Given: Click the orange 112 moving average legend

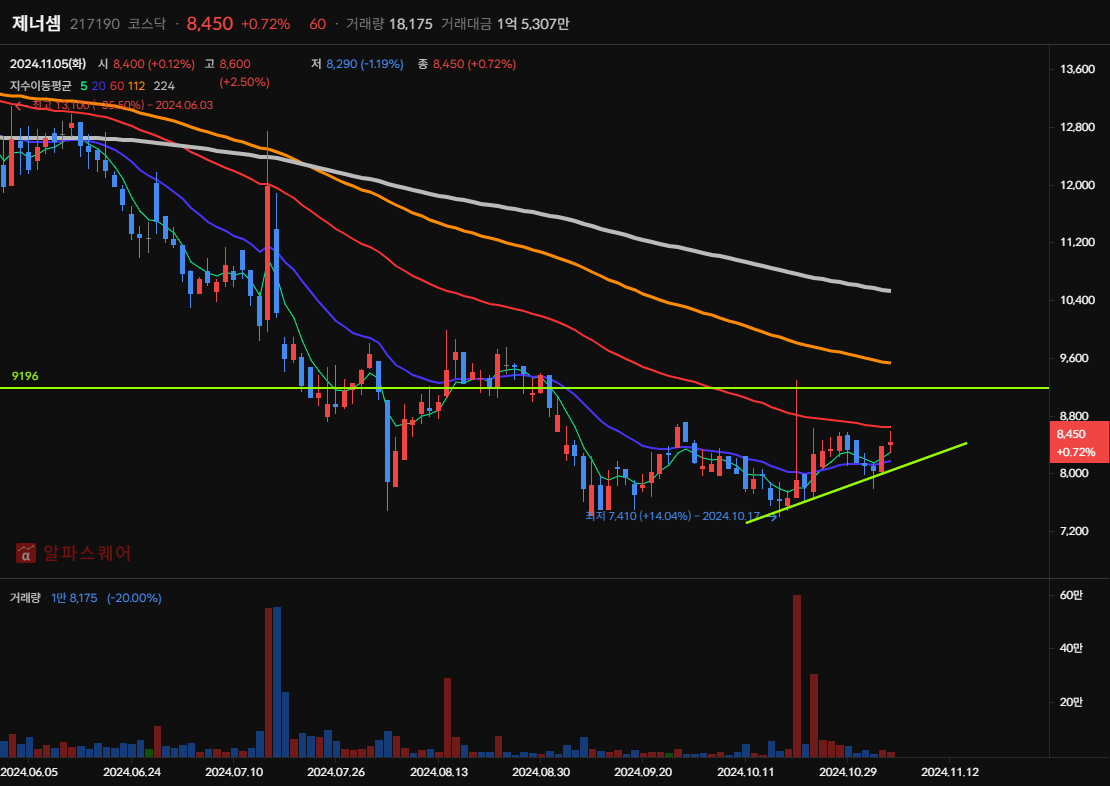Looking at the screenshot, I should pyautogui.click(x=137, y=86).
